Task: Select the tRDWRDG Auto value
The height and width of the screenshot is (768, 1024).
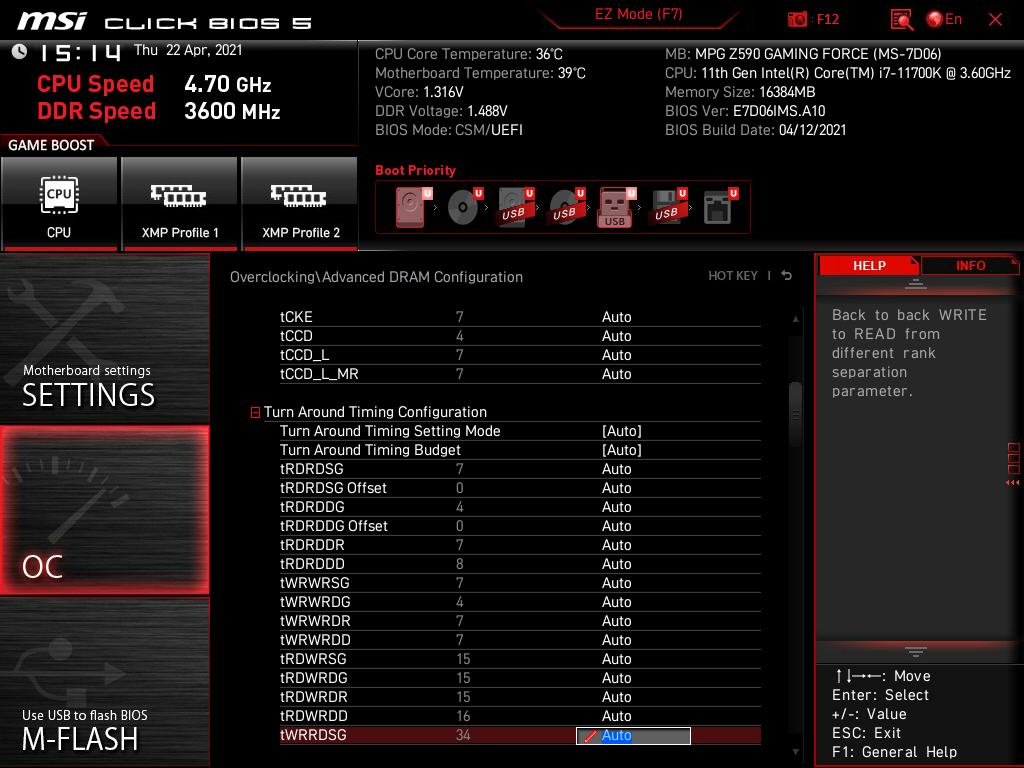Action: coord(616,678)
